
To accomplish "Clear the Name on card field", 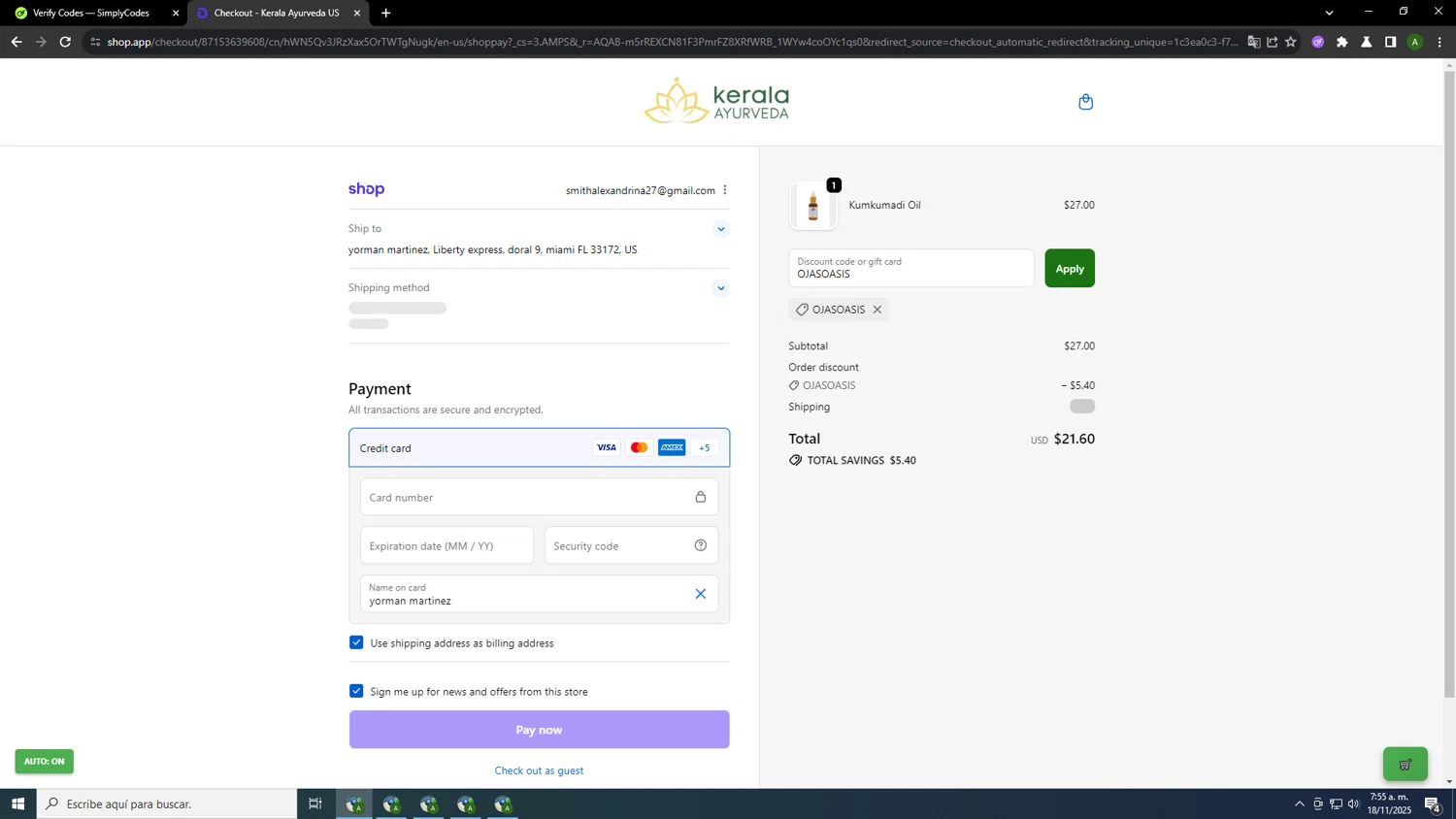I will pyautogui.click(x=700, y=594).
